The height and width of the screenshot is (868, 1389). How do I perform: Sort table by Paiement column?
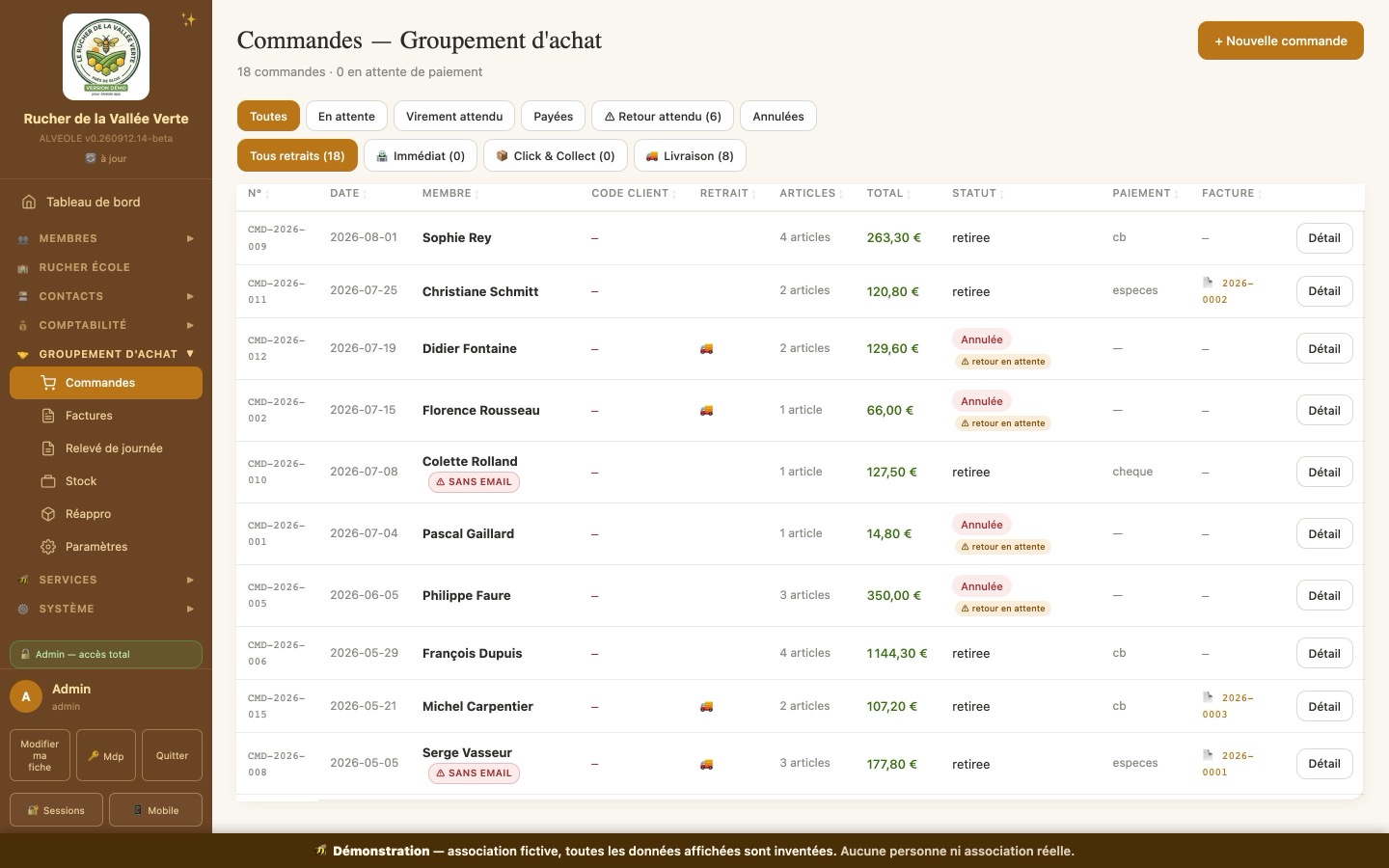pos(1145,194)
